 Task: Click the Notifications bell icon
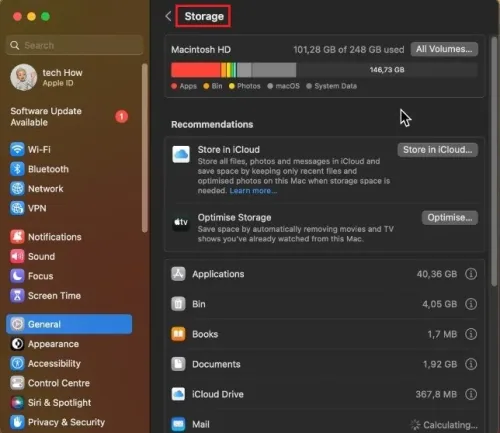(x=17, y=237)
